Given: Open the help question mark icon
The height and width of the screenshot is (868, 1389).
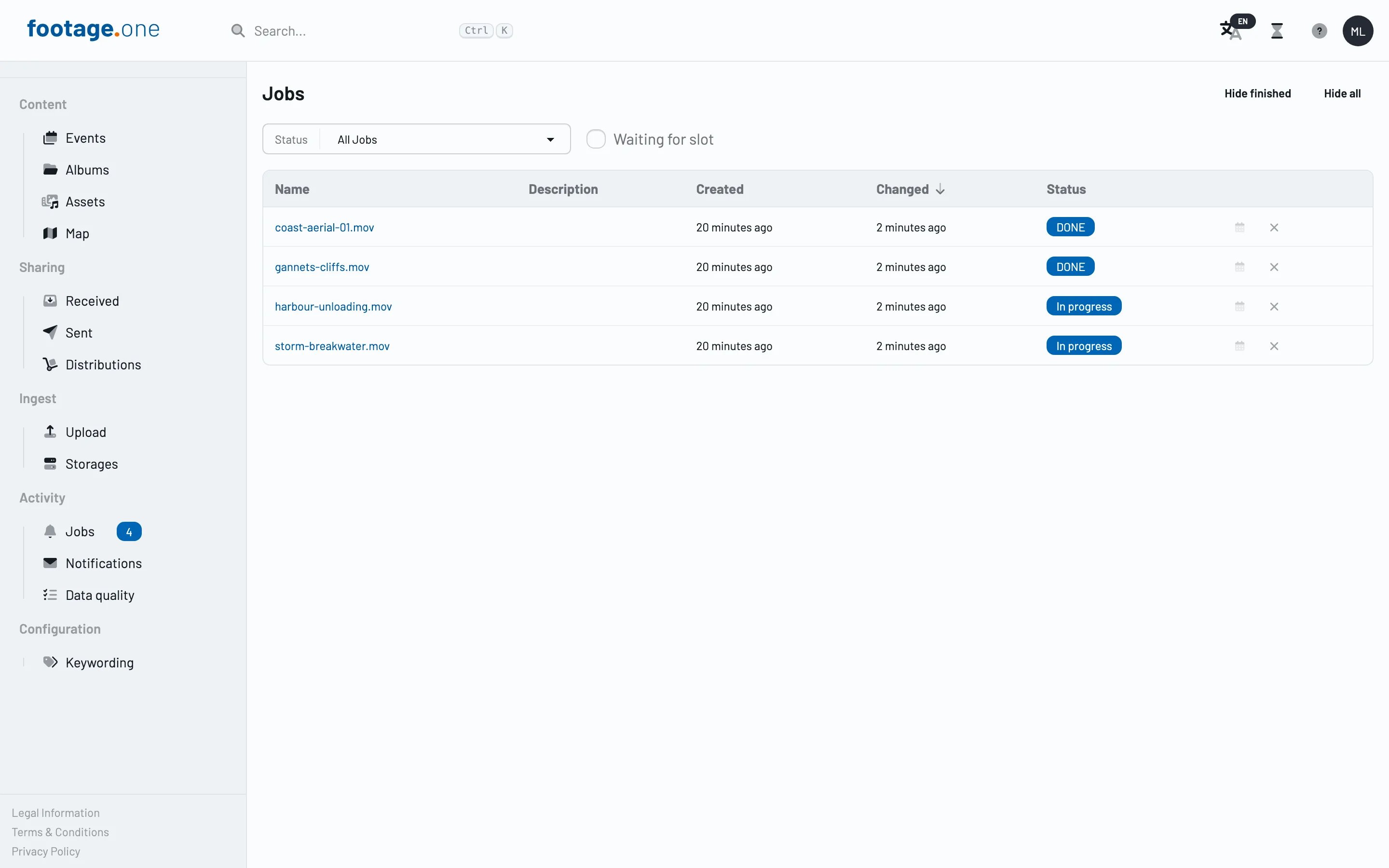Looking at the screenshot, I should click(x=1319, y=31).
